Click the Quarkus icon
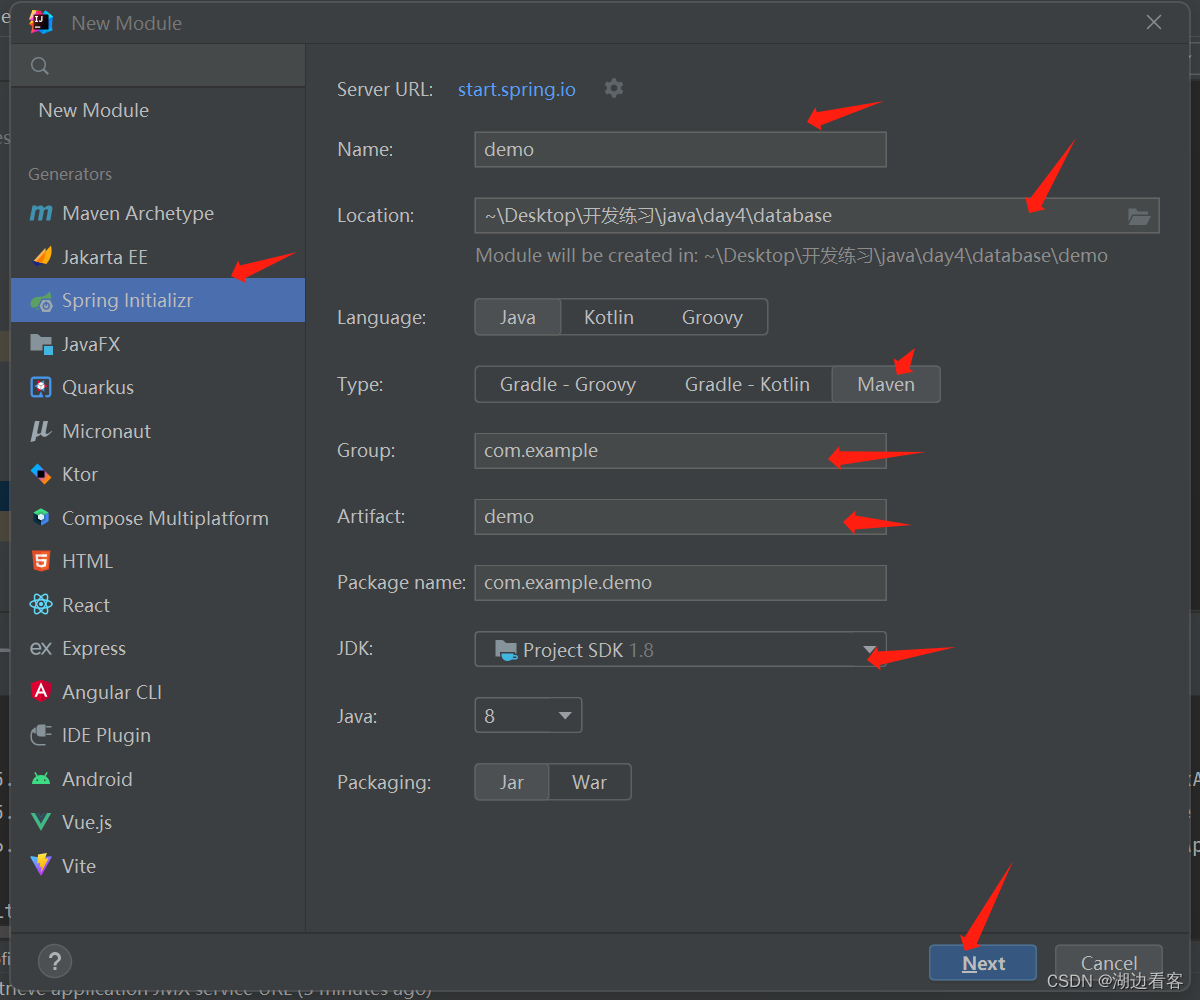 [41, 387]
